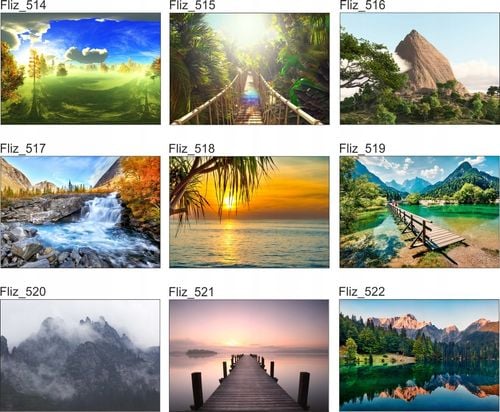Click the Fliz_518 title label
Screen dimensions: 500x412
(192, 148)
